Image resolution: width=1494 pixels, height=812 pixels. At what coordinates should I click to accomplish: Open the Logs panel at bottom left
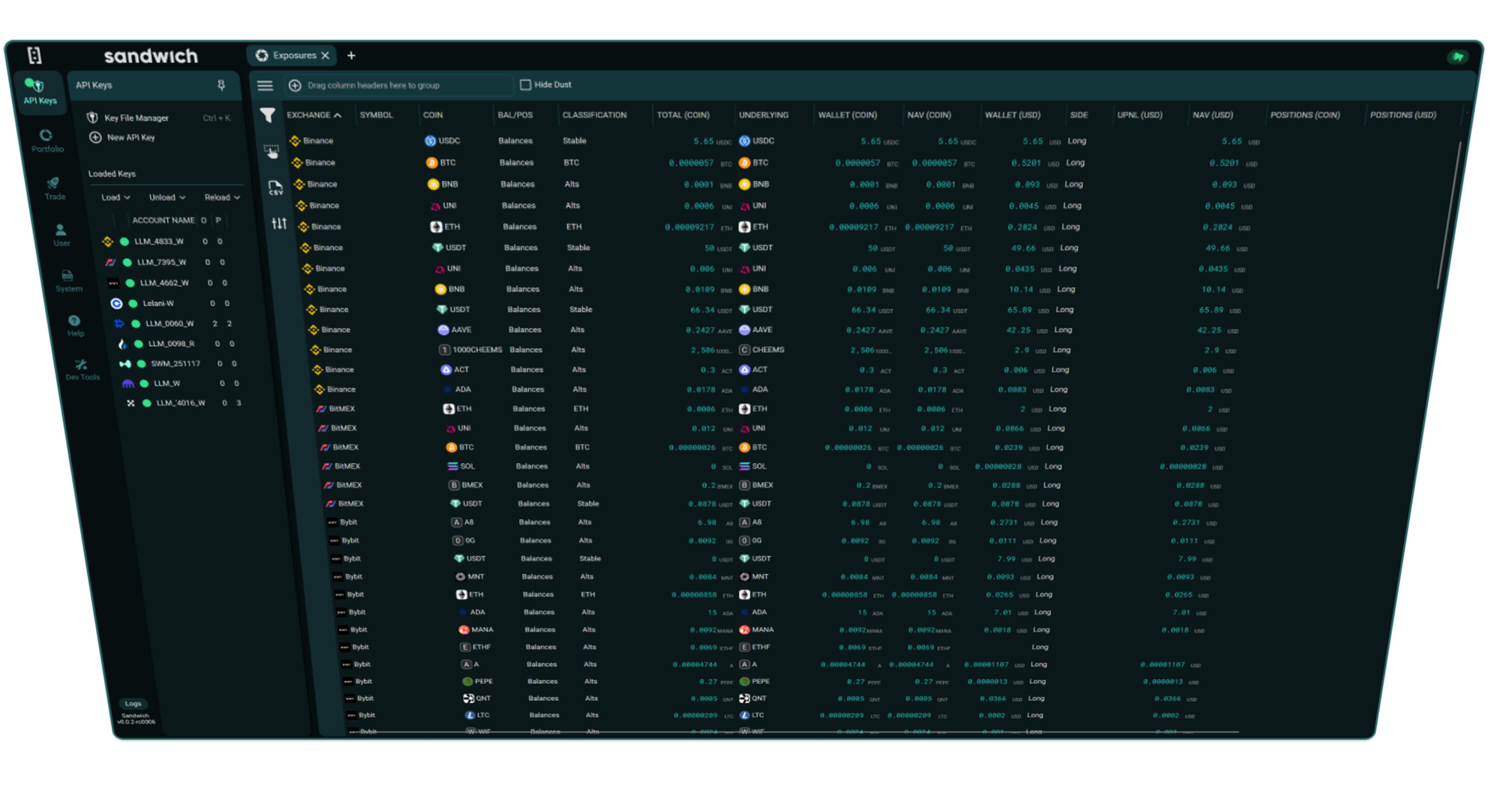[x=133, y=703]
